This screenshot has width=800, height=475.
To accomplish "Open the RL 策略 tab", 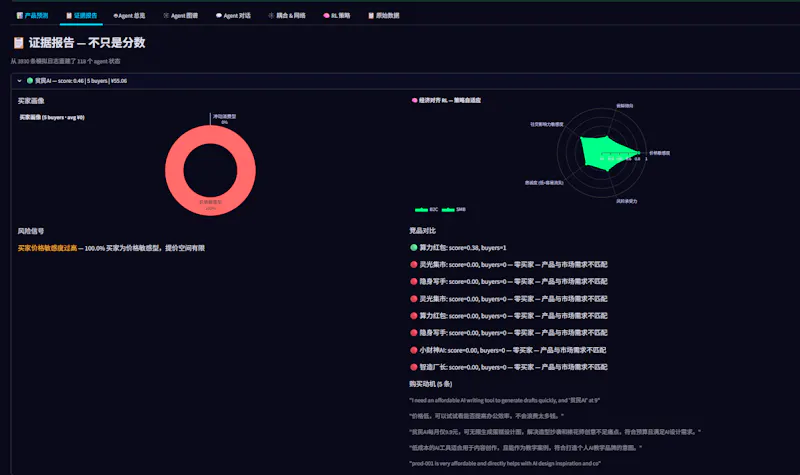I will coord(337,16).
